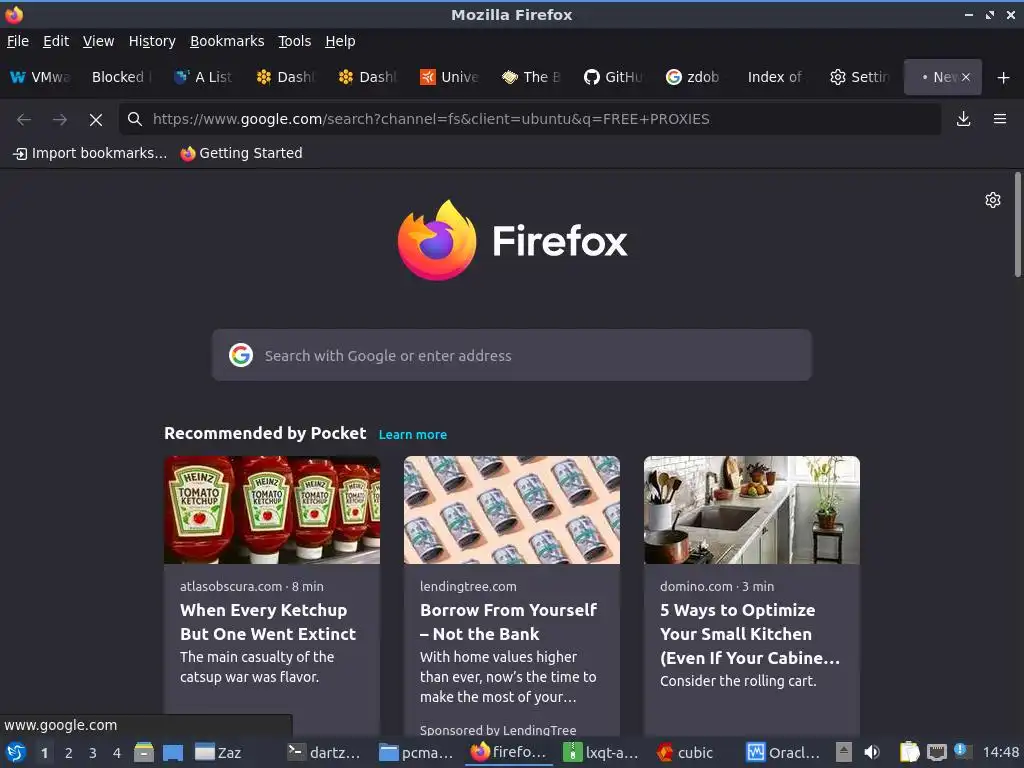1024x768 pixels.
Task: Open the History menu
Action: pos(152,41)
